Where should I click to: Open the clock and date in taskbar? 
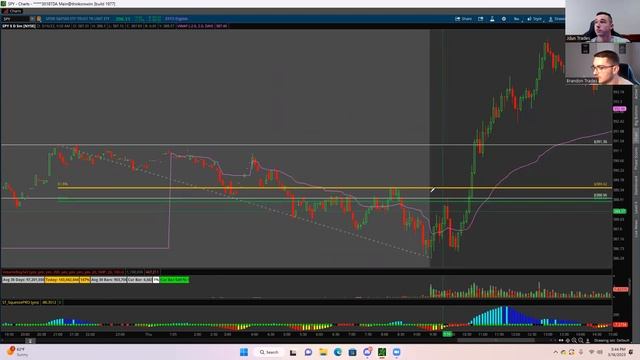pyautogui.click(x=617, y=352)
